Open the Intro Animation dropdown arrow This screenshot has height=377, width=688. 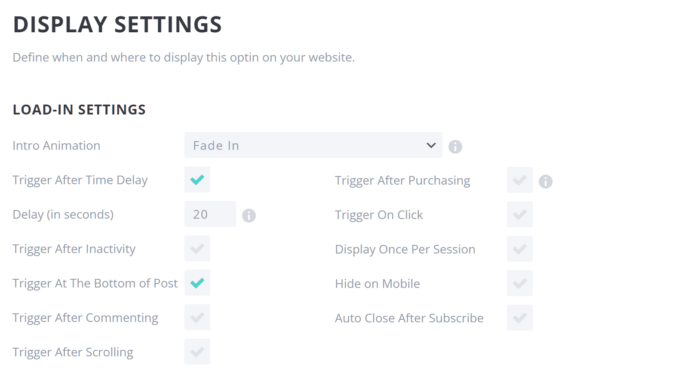coord(431,145)
